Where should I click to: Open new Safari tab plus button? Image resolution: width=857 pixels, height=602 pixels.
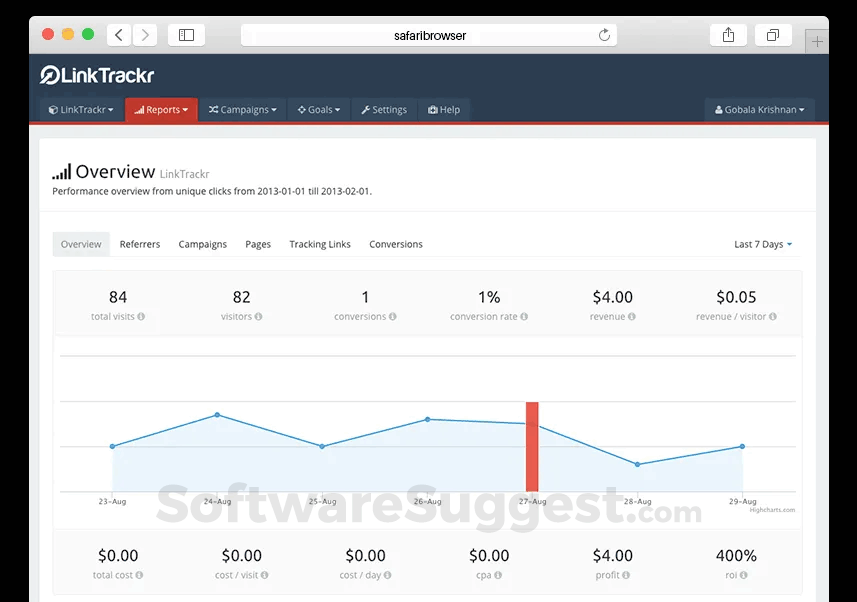[x=818, y=41]
